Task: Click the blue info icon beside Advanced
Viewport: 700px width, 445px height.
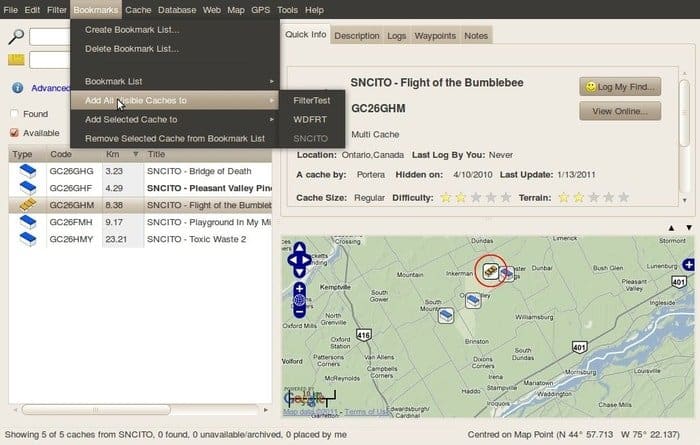Action: click(17, 88)
